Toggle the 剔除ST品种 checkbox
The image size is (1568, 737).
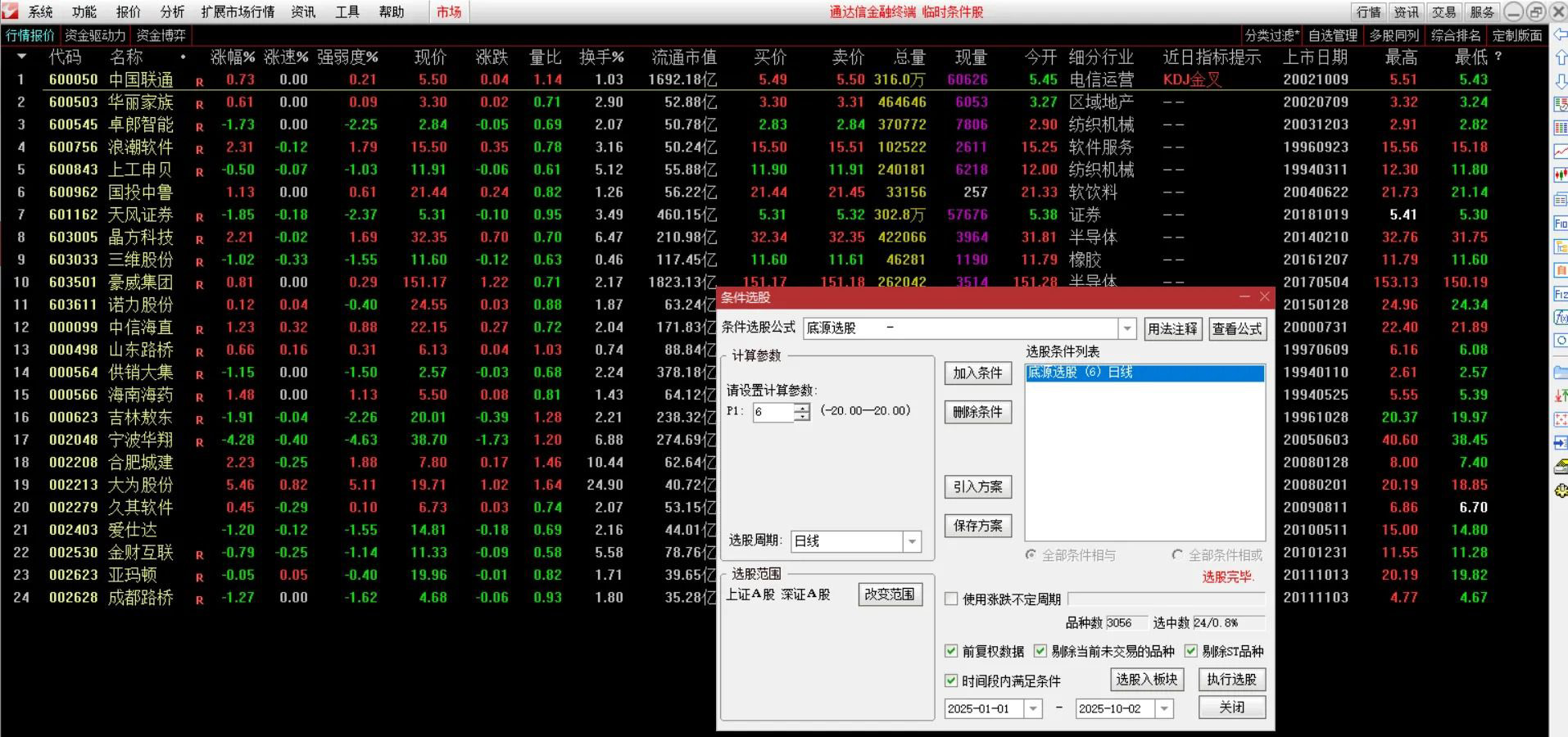(x=1191, y=652)
